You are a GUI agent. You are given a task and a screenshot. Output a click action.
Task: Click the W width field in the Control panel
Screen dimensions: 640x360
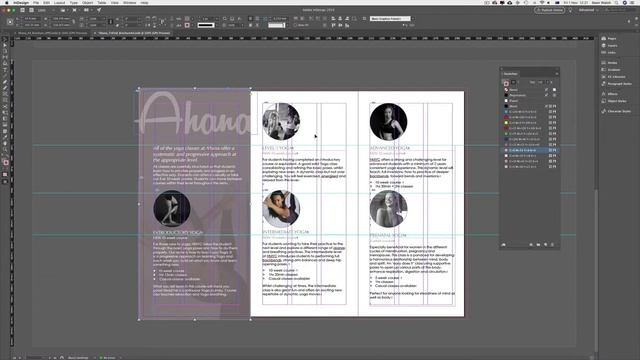(61, 18)
